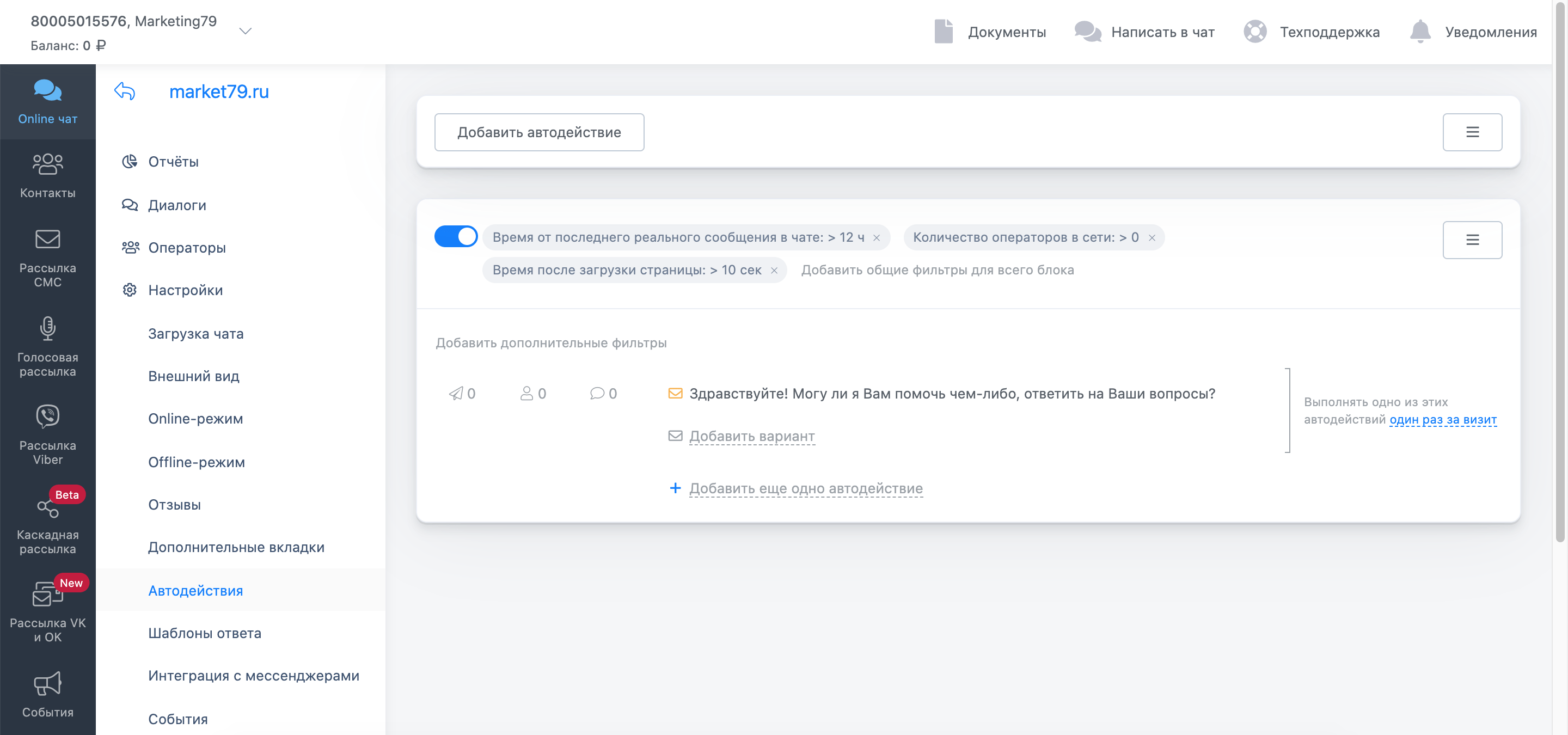Click the Техподдержка lifebuoy icon
1568x735 pixels.
tap(1254, 32)
